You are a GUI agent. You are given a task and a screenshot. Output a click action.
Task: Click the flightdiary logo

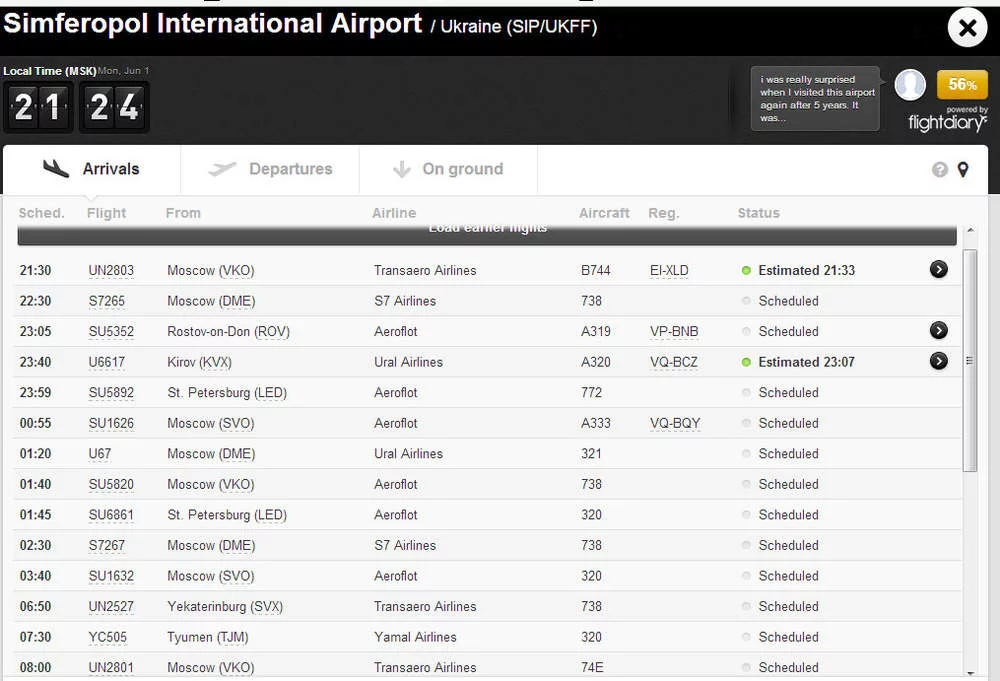point(947,122)
